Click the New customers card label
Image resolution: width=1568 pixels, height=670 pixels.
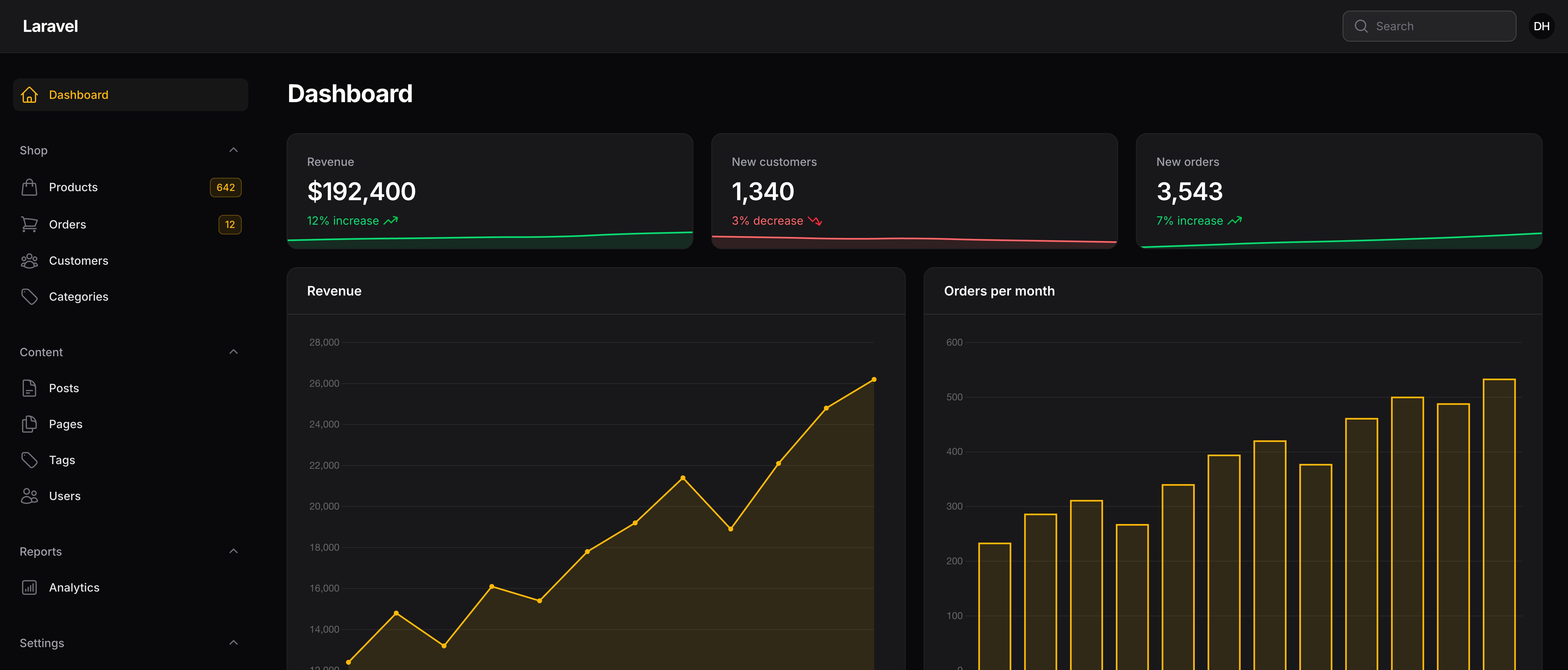pyautogui.click(x=774, y=162)
